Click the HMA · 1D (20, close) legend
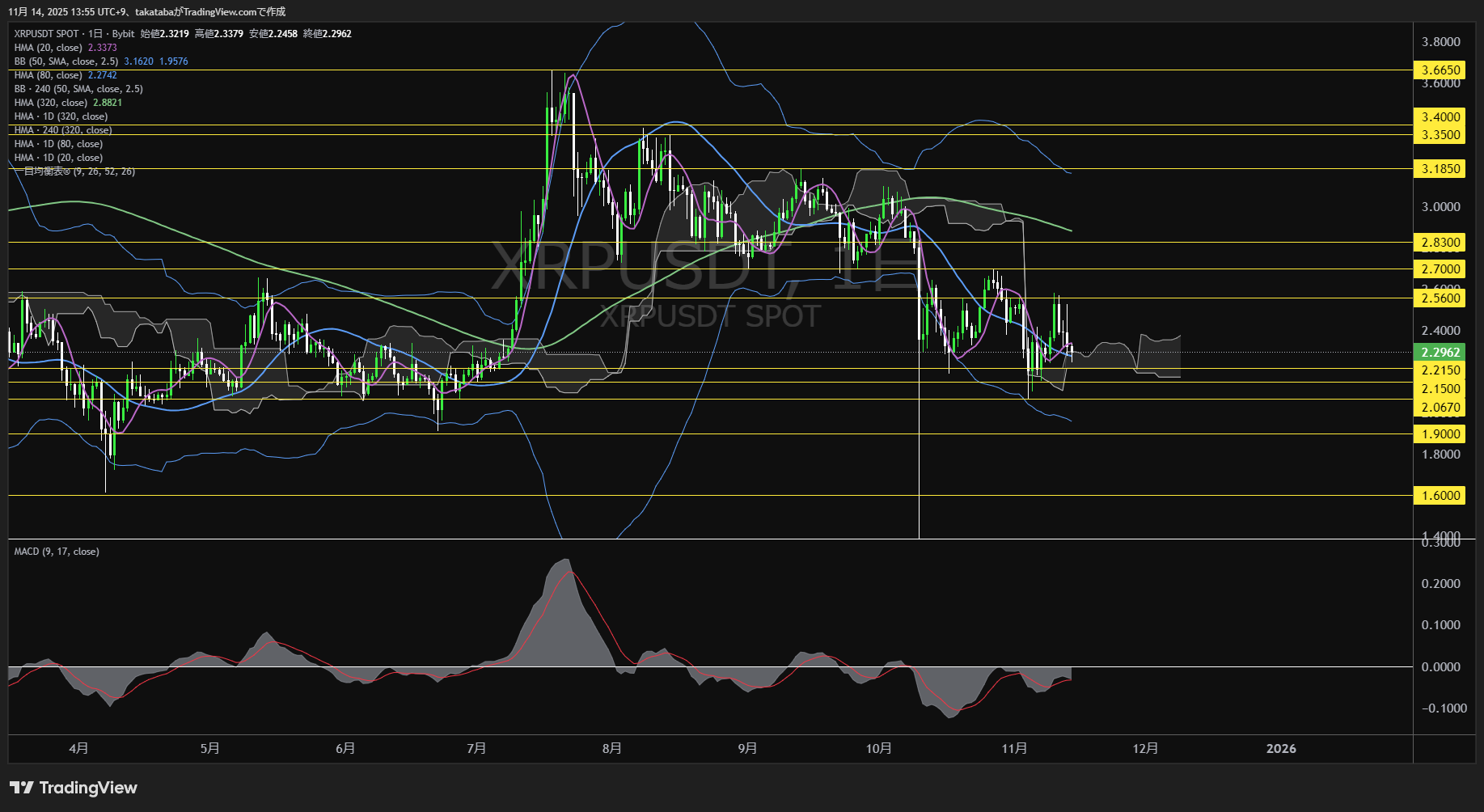This screenshot has width=1484, height=812. (57, 157)
